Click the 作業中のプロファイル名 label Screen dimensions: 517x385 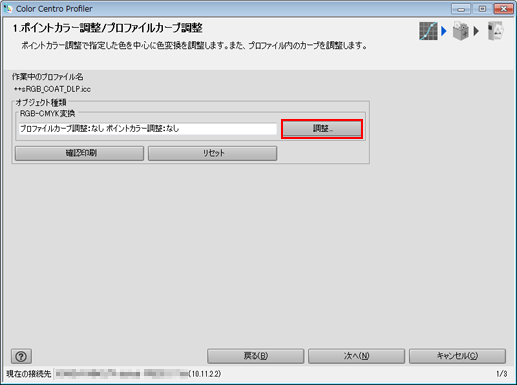click(x=48, y=77)
